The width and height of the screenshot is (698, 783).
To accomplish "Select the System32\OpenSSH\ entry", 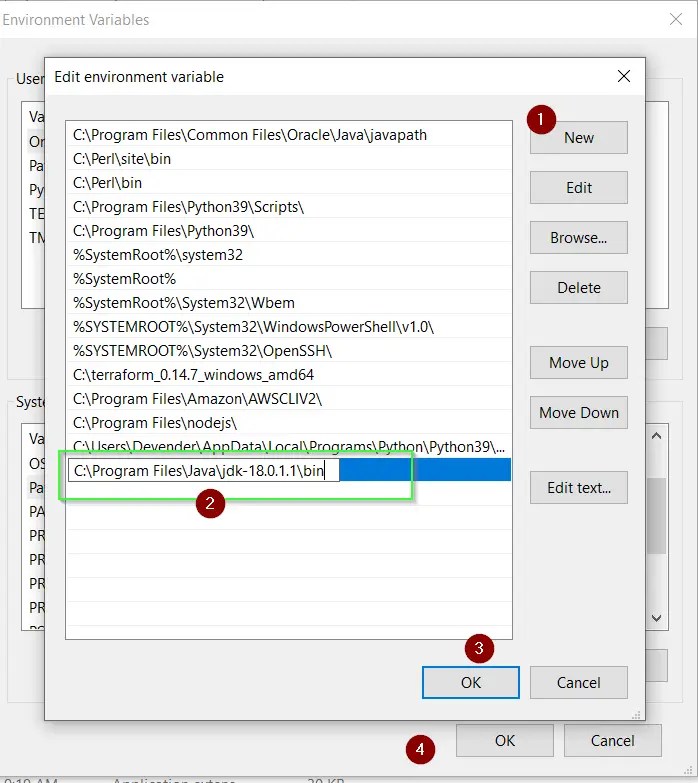I will point(289,351).
